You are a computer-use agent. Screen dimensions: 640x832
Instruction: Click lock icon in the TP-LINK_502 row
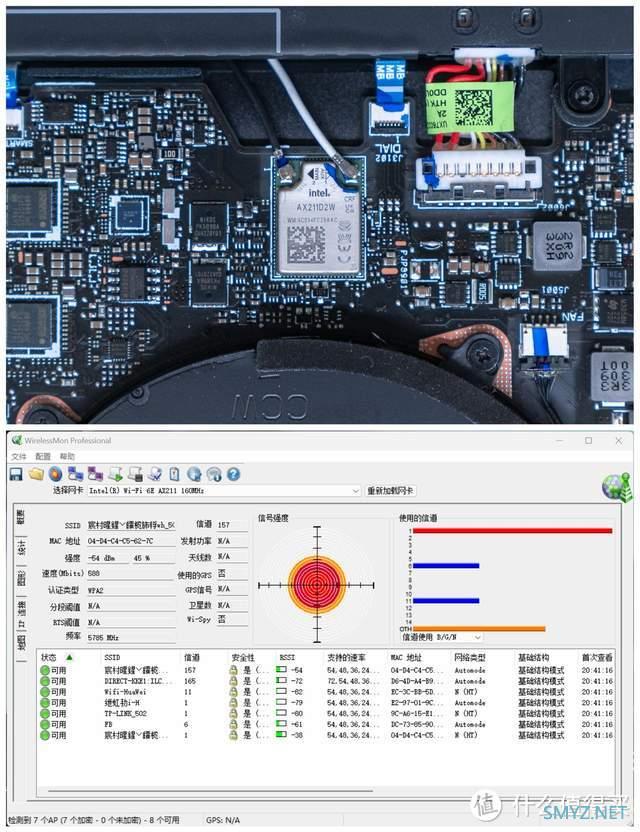pyautogui.click(x=233, y=714)
